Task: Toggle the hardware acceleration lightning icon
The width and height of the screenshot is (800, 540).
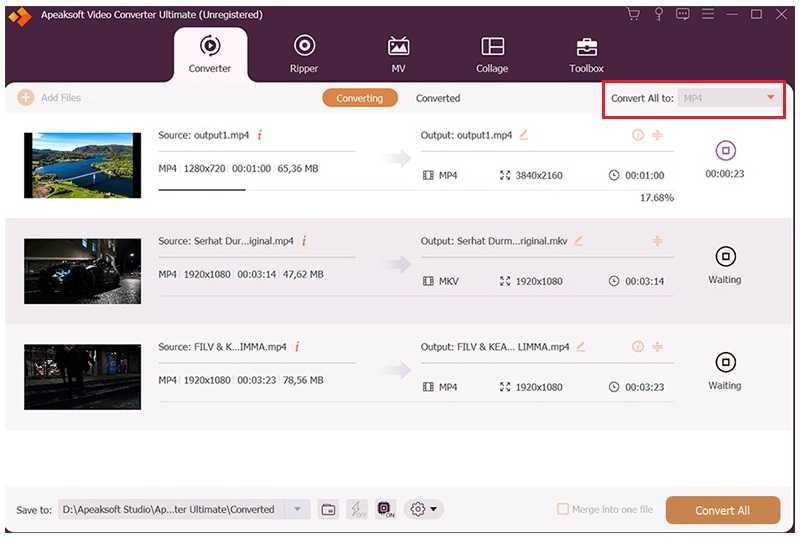Action: pyautogui.click(x=357, y=509)
